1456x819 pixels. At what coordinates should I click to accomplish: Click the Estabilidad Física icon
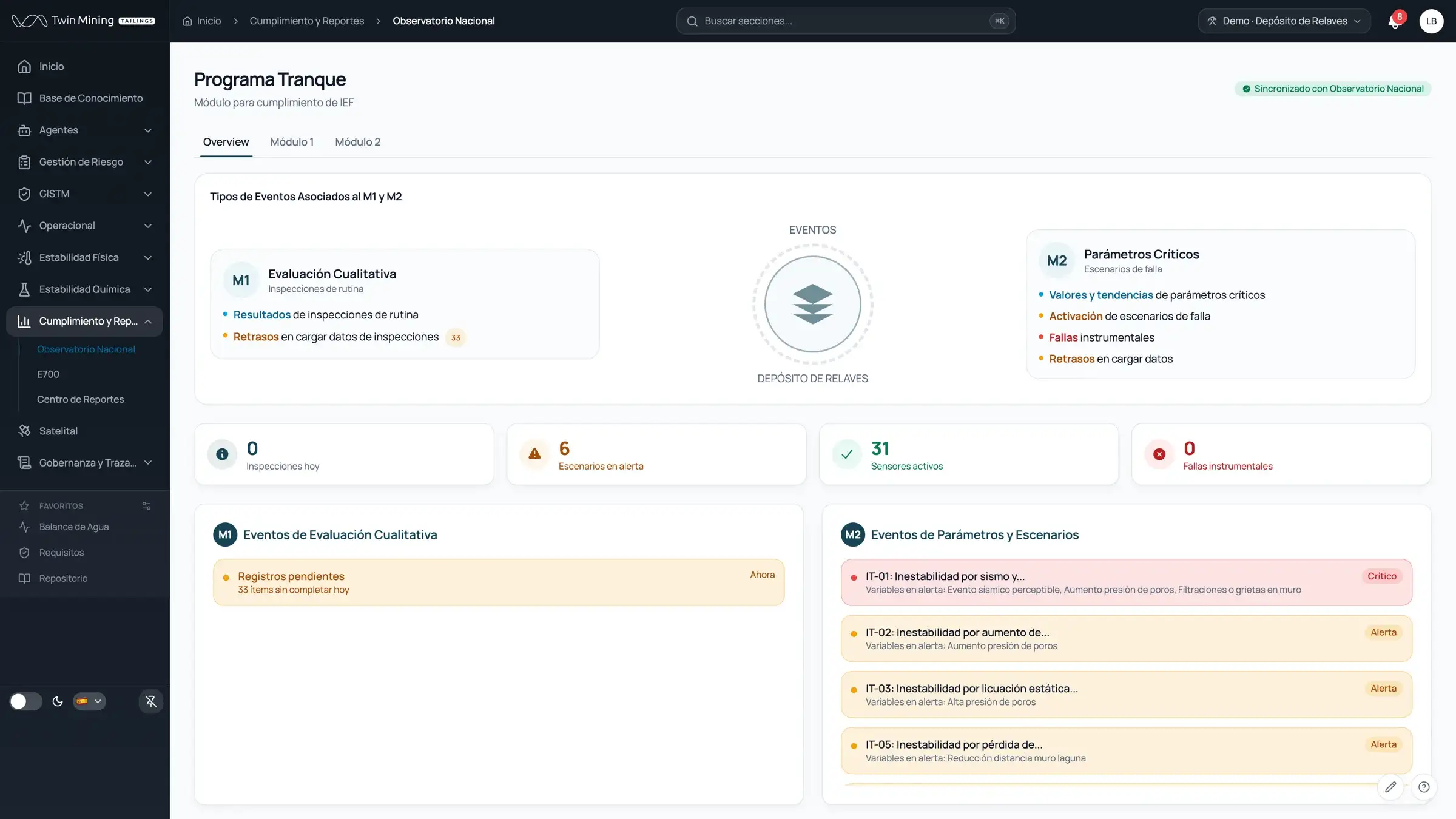(24, 257)
